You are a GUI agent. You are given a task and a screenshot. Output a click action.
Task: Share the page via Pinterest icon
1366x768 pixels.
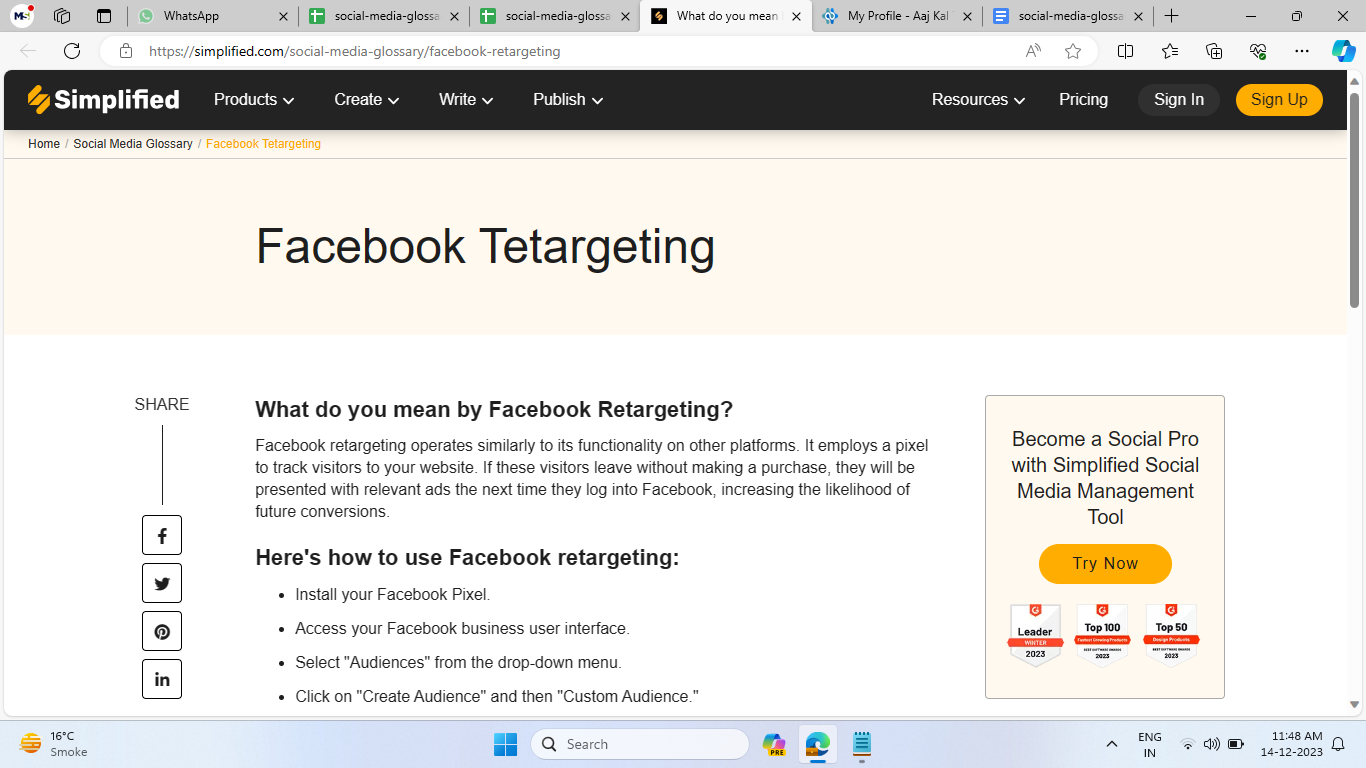162,631
